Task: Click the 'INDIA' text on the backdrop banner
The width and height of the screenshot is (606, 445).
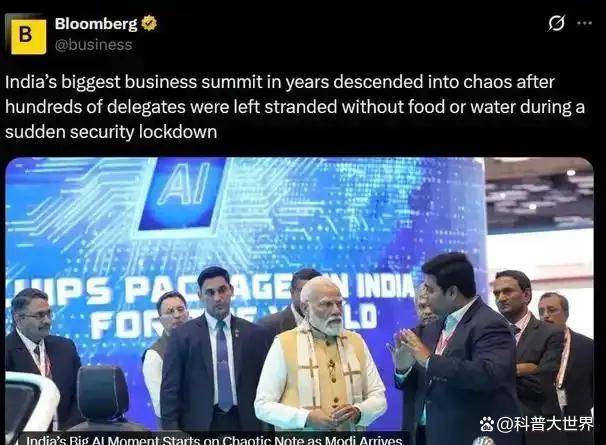Action: (386, 287)
